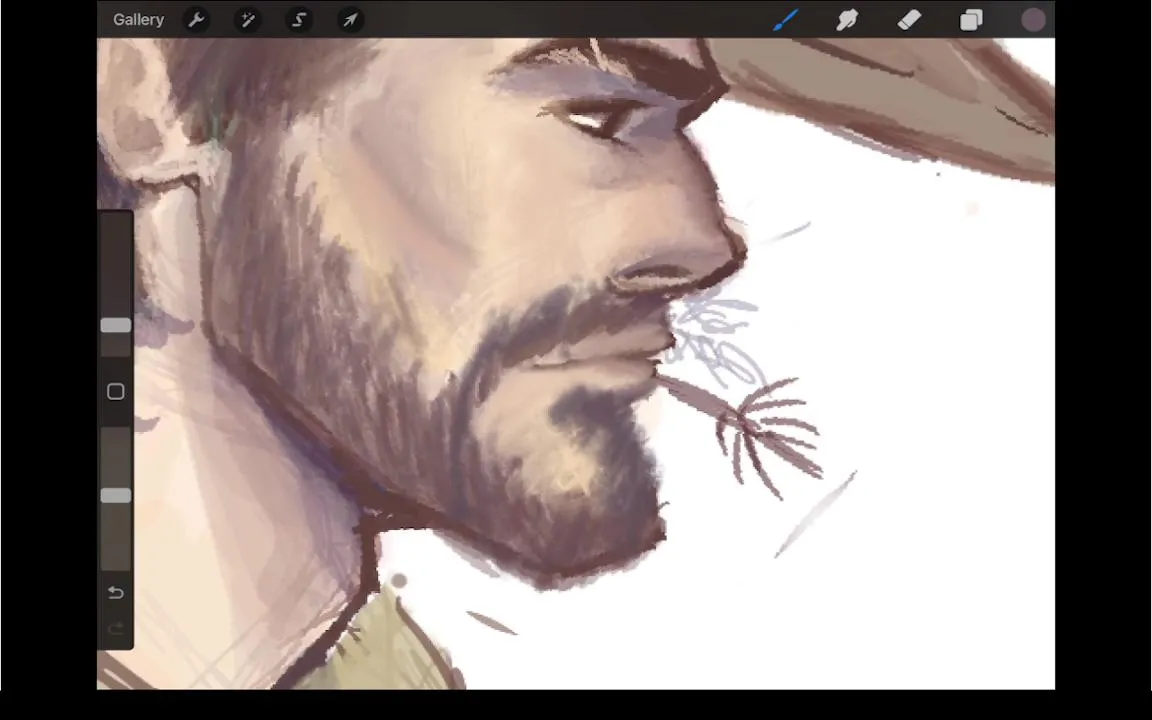Open the Actions wrench menu
1152x720 pixels.
click(x=196, y=20)
